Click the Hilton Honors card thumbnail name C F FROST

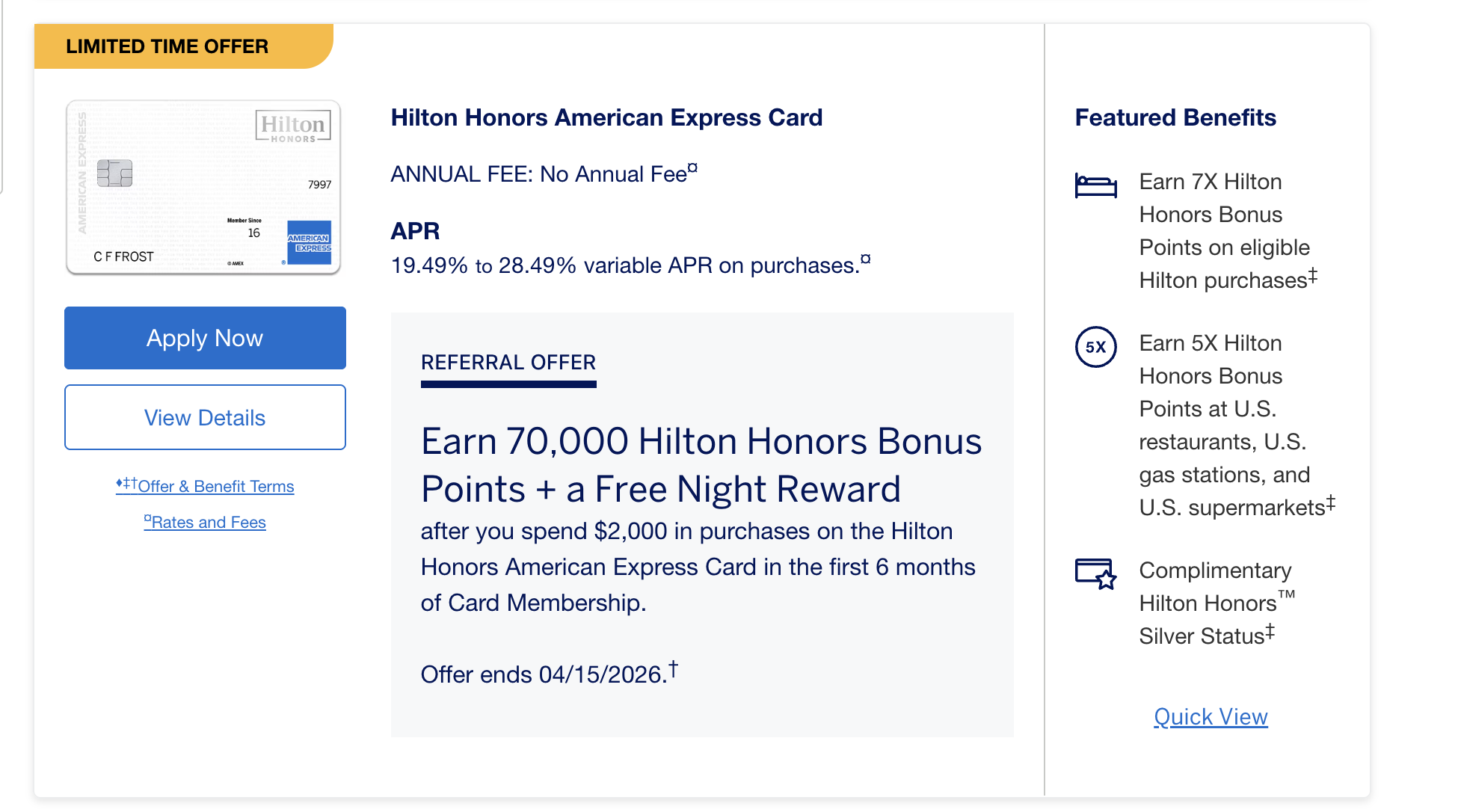(123, 256)
